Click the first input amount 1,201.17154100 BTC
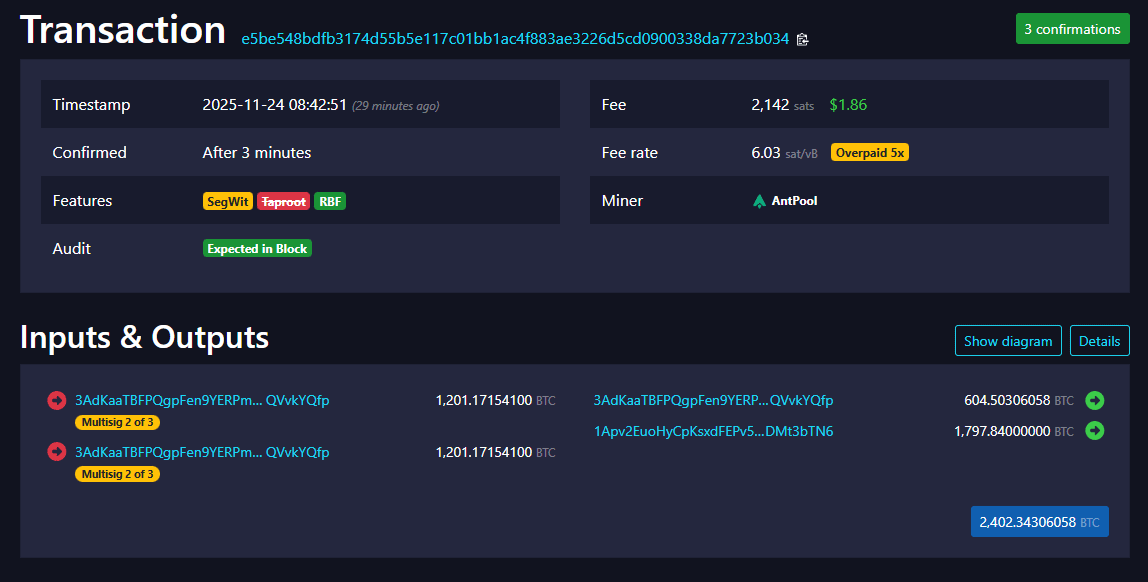The image size is (1148, 582). click(x=496, y=400)
